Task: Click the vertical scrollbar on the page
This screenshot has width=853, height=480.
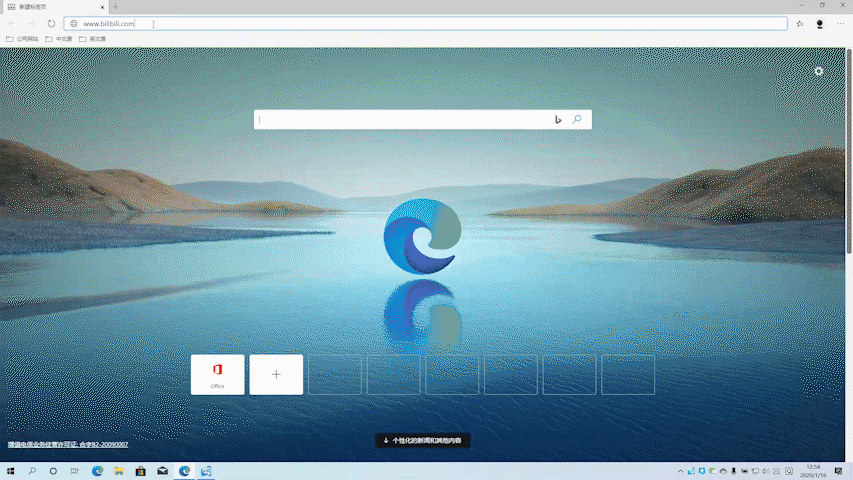Action: tap(849, 151)
